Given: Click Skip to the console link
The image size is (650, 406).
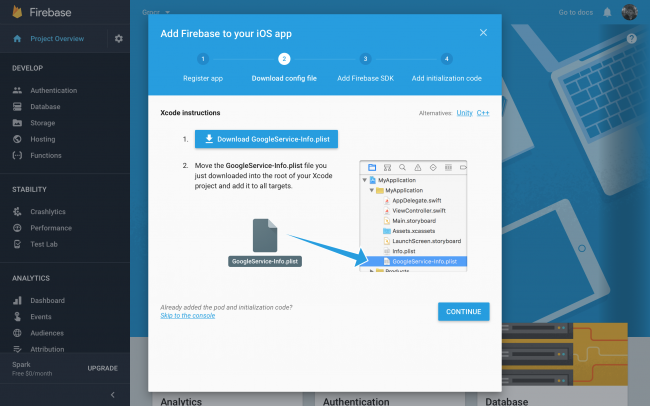Looking at the screenshot, I should [188, 316].
